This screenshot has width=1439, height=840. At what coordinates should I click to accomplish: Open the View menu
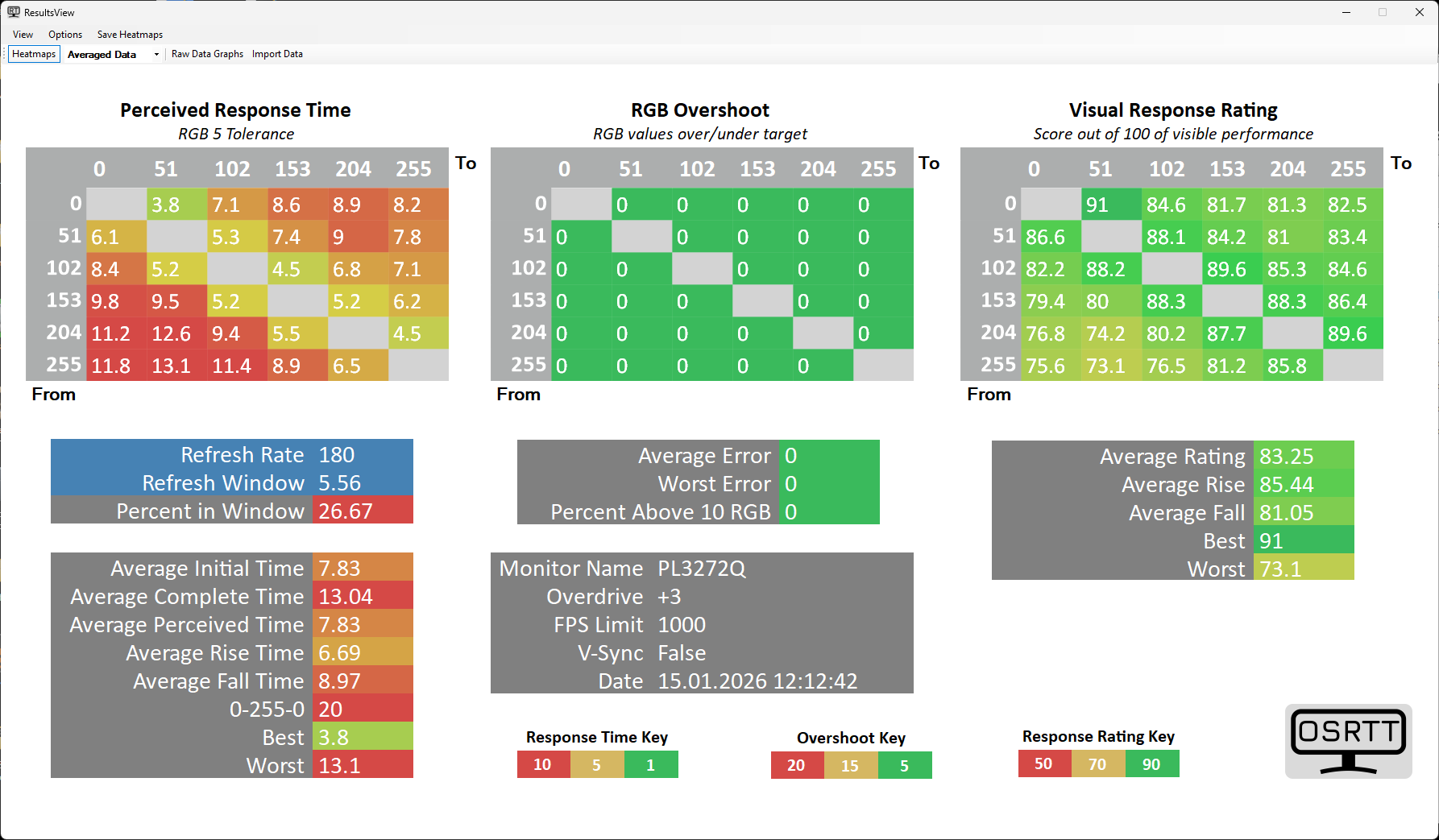point(23,35)
